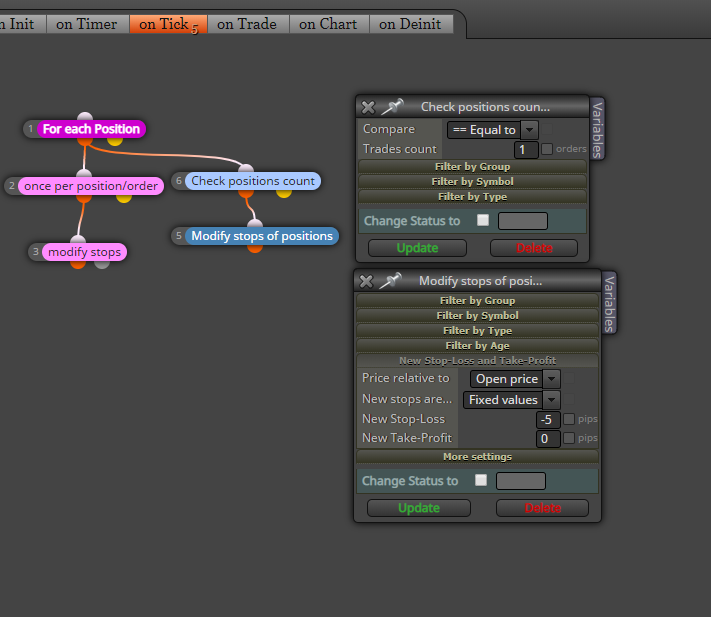The width and height of the screenshot is (712, 617).
Task: Select the Modify stops of positions block
Action: click(x=262, y=236)
